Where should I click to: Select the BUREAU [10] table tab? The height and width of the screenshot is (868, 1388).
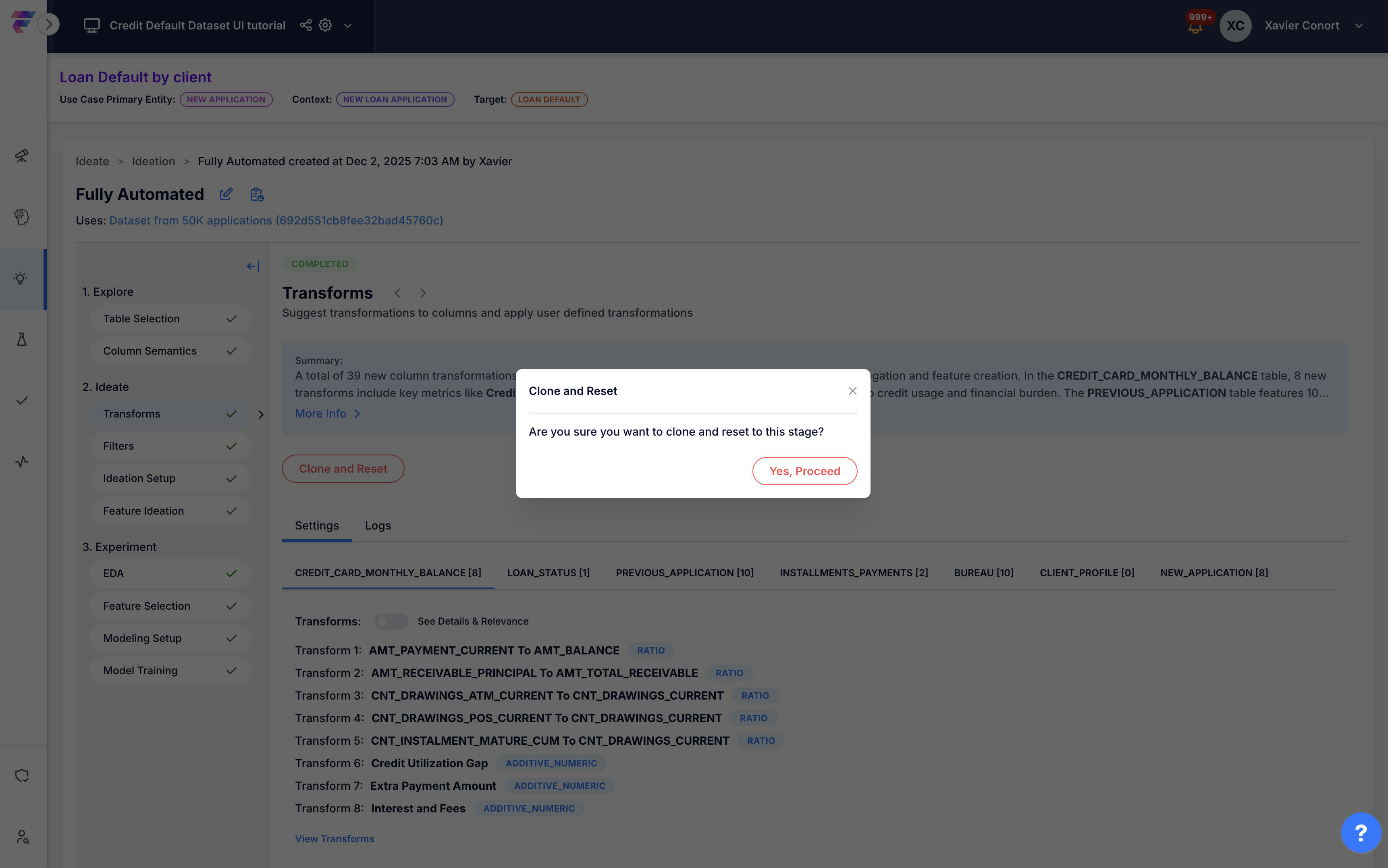point(983,573)
